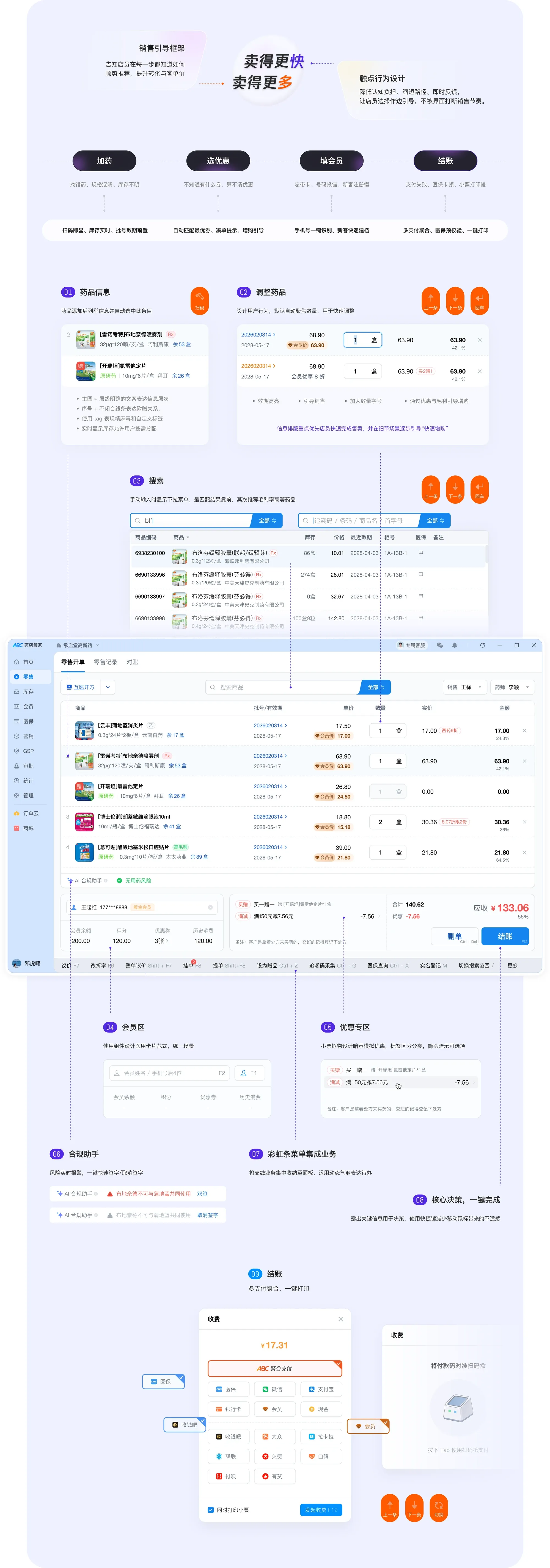The image size is (550, 1568).
Task: Open 管理 settings in the sidebar
Action: 24,796
